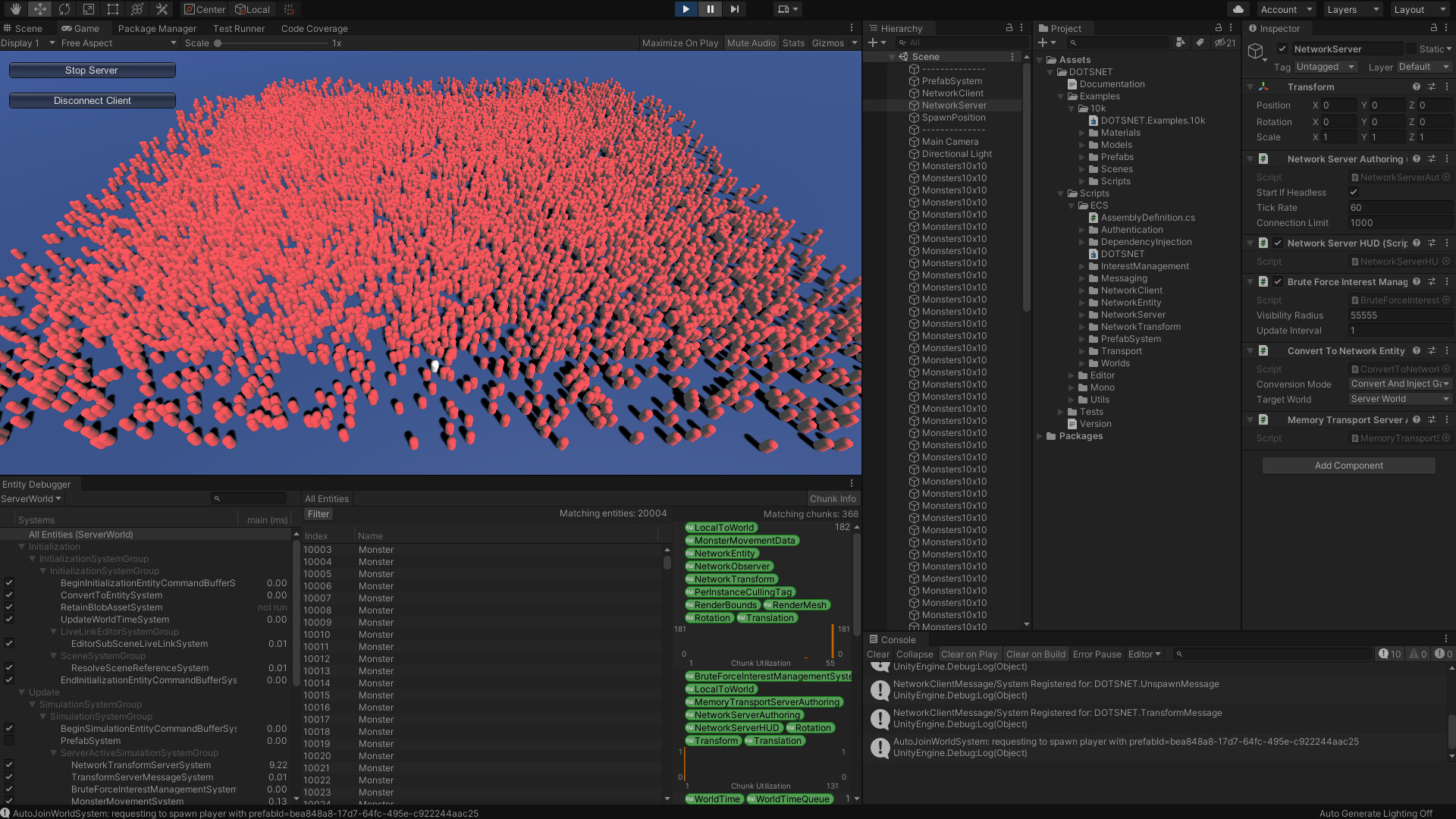This screenshot has height=819, width=1456.
Task: Advance one frame with the step button
Action: pyautogui.click(x=733, y=9)
